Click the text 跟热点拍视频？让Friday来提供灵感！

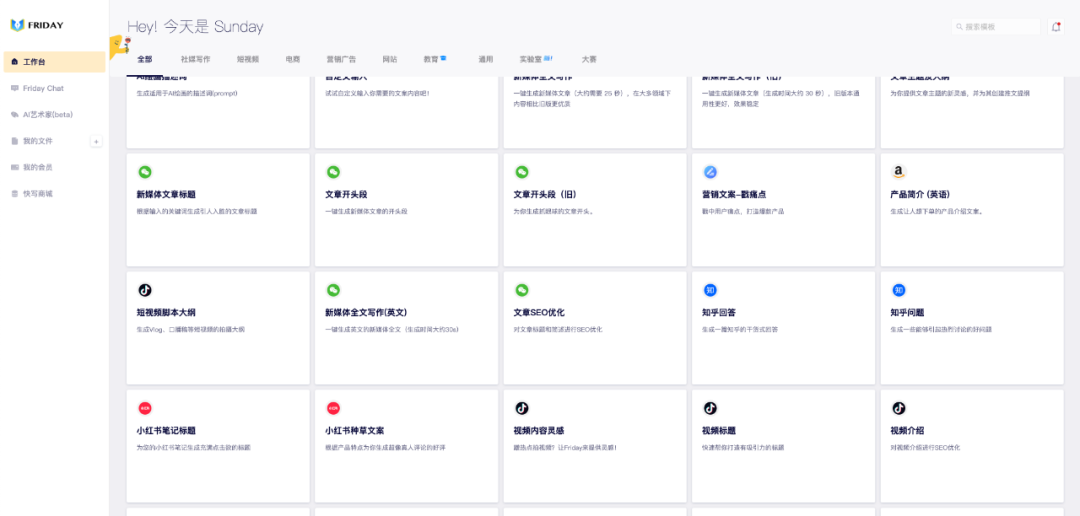[x=565, y=448]
